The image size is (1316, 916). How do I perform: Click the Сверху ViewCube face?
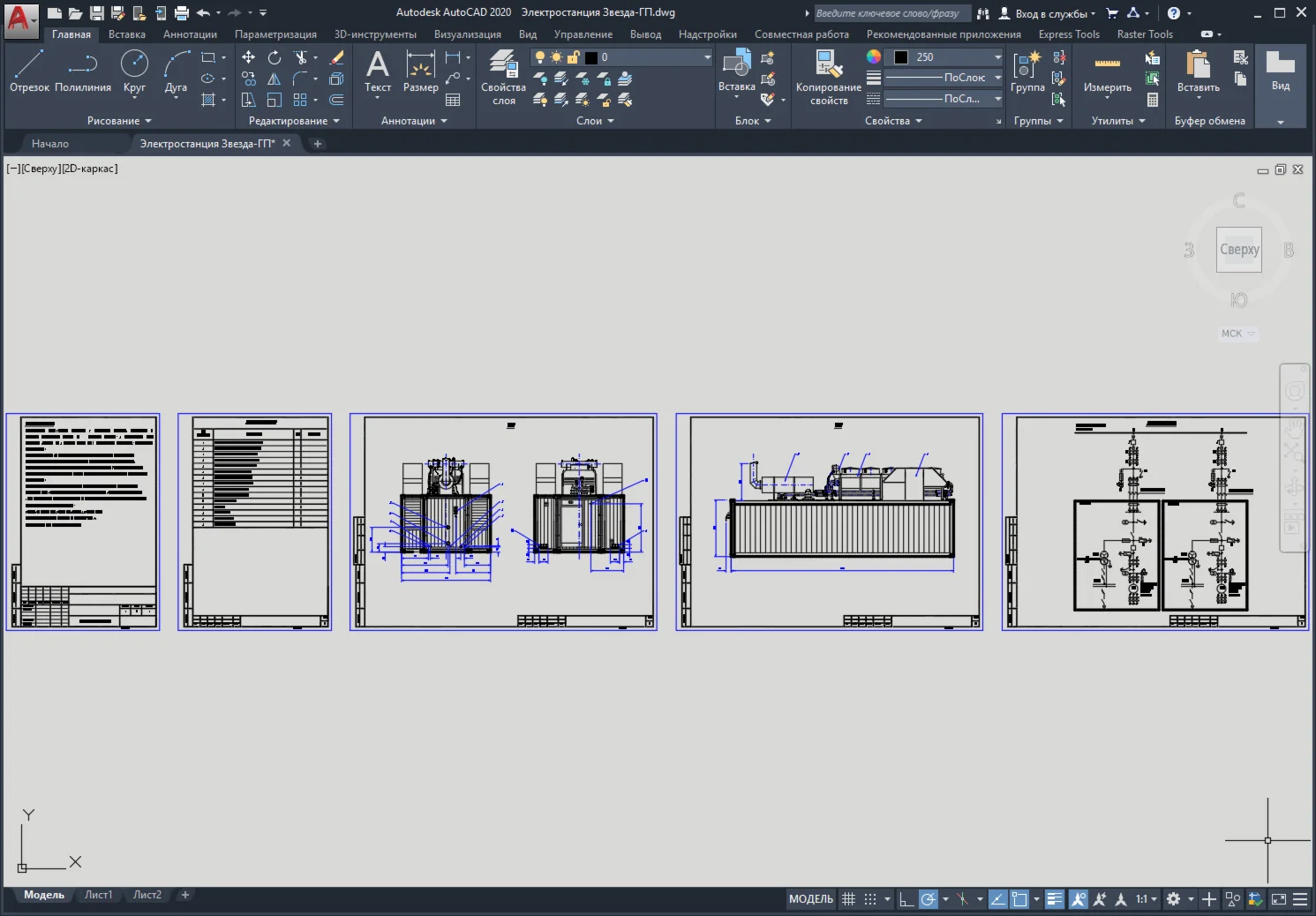coord(1239,250)
